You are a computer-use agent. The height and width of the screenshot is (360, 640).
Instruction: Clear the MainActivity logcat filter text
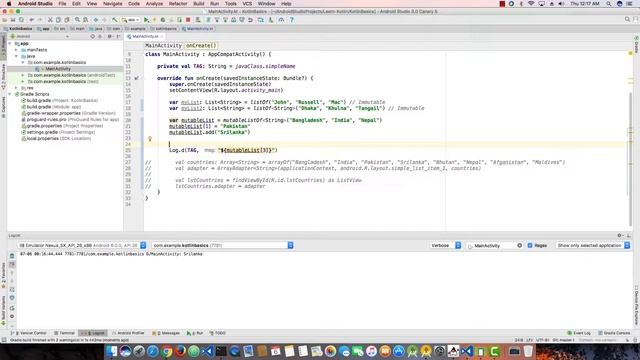click(x=519, y=245)
